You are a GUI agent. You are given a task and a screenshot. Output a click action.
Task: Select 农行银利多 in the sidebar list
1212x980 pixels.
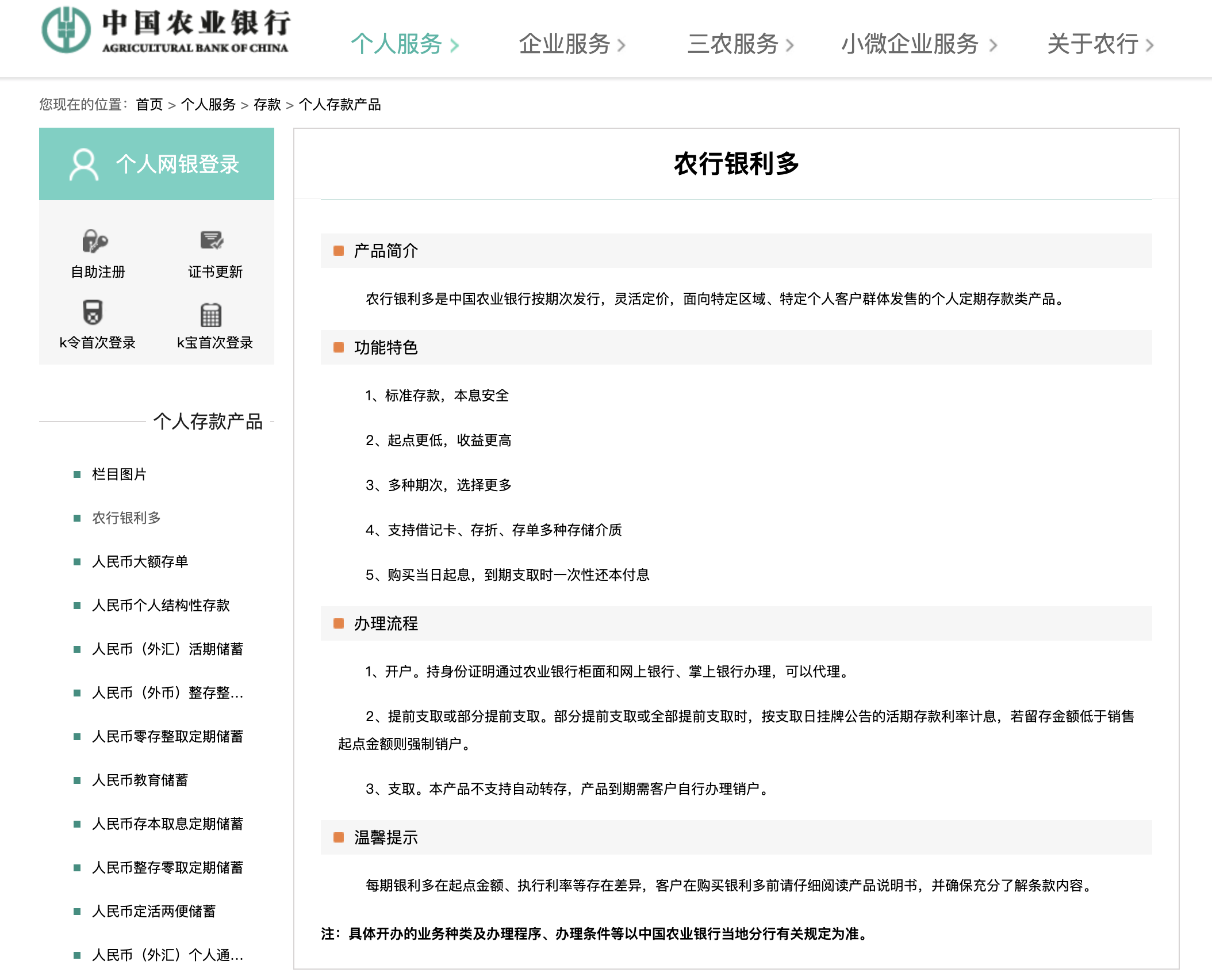coord(126,518)
